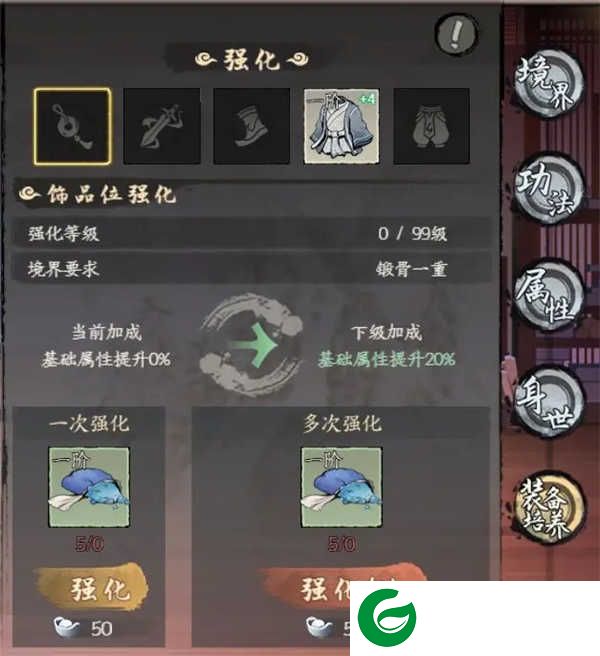Switch to the 身世 background tab
600x656 pixels.
[548, 402]
